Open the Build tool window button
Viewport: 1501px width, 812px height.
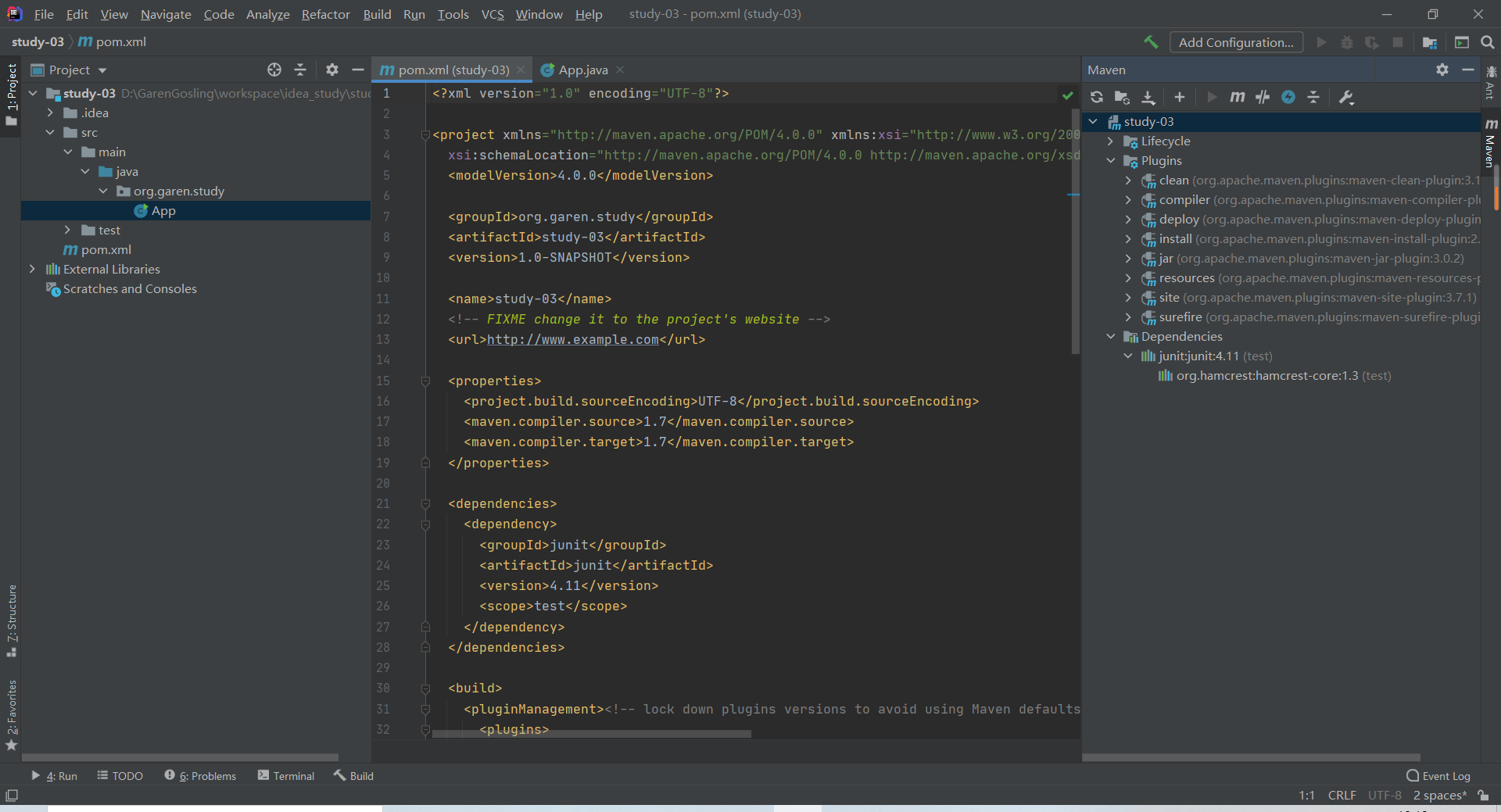coord(353,776)
